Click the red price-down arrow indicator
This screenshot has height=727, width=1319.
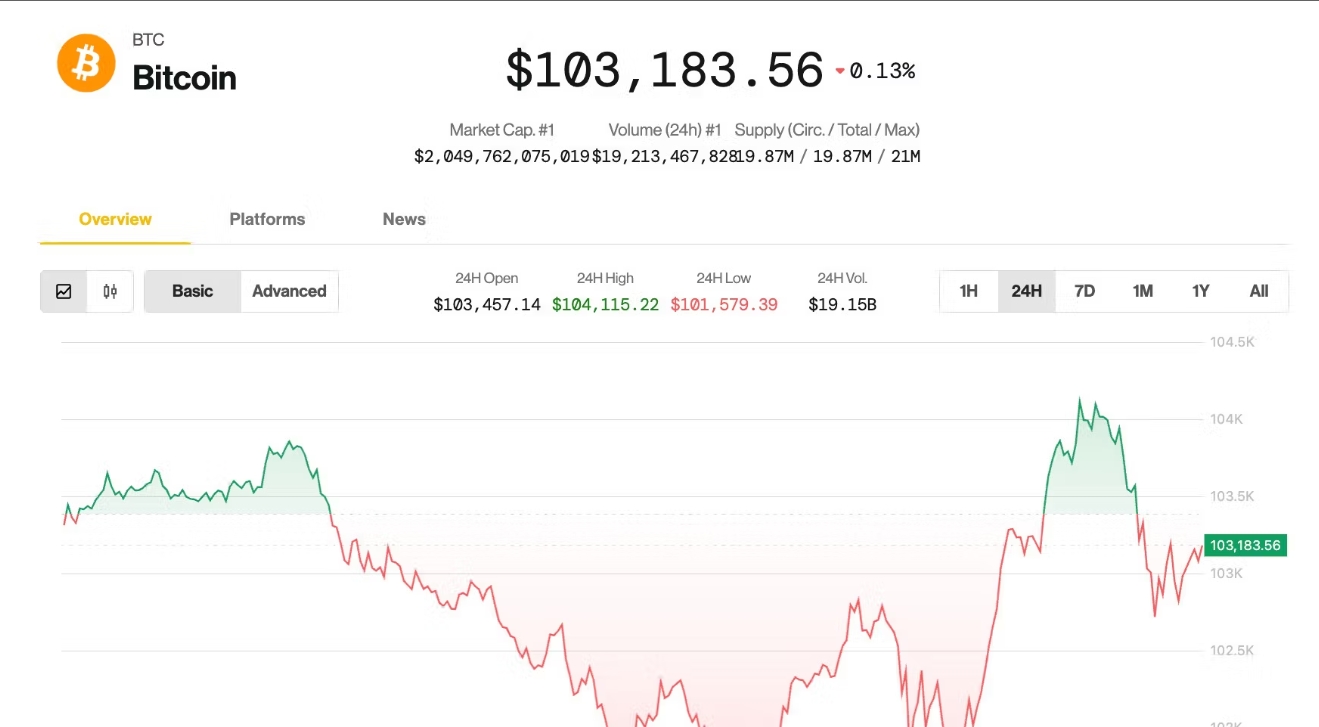(x=840, y=71)
